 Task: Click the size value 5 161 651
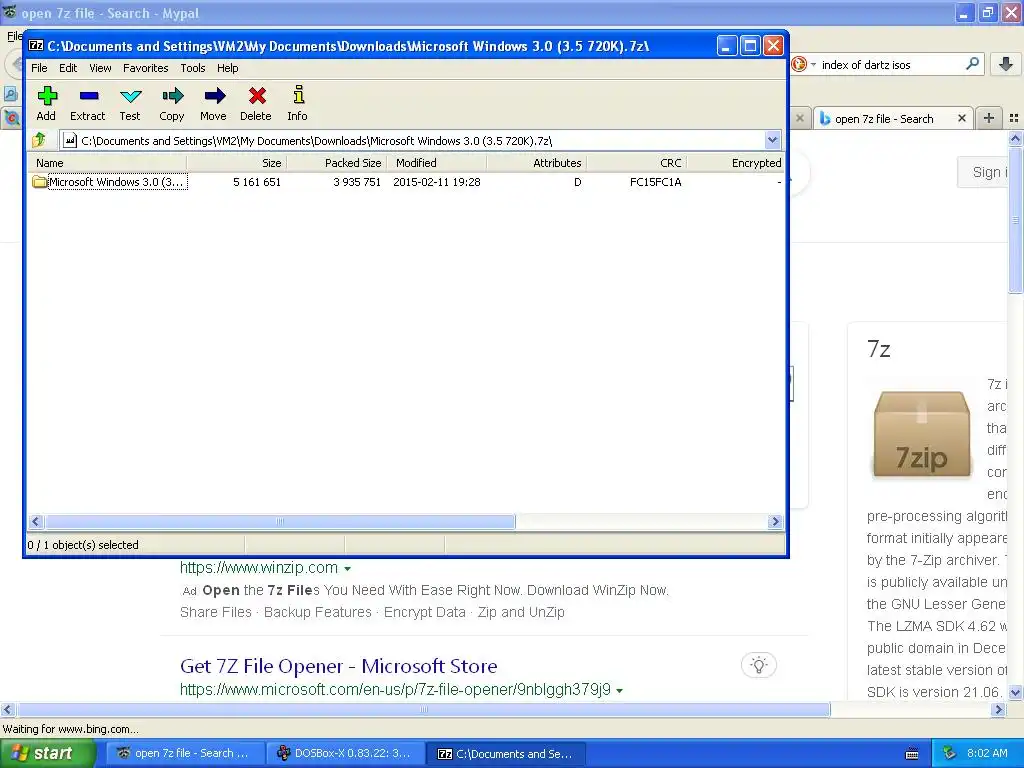[x=257, y=182]
